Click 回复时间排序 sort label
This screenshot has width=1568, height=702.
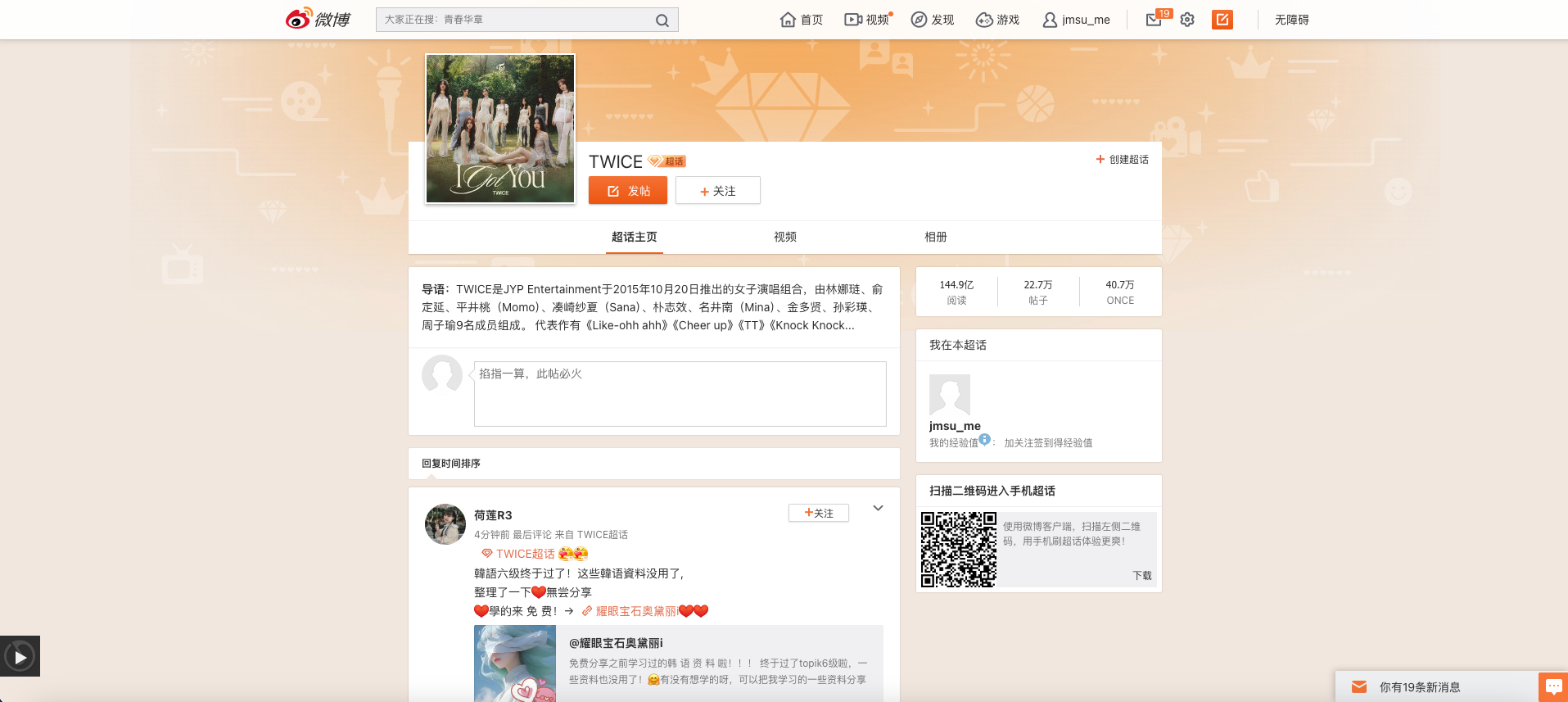(x=451, y=464)
